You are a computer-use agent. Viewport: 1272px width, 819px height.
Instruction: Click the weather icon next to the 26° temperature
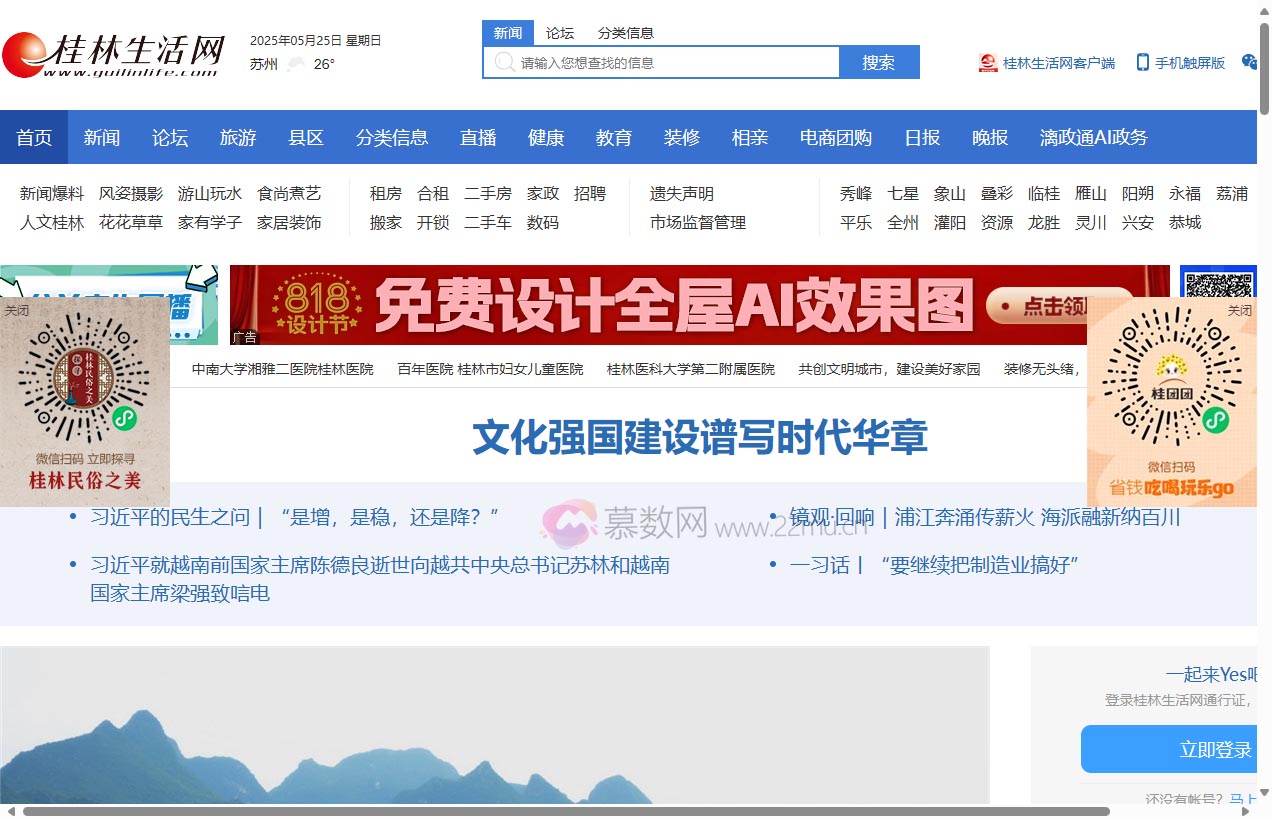point(295,63)
